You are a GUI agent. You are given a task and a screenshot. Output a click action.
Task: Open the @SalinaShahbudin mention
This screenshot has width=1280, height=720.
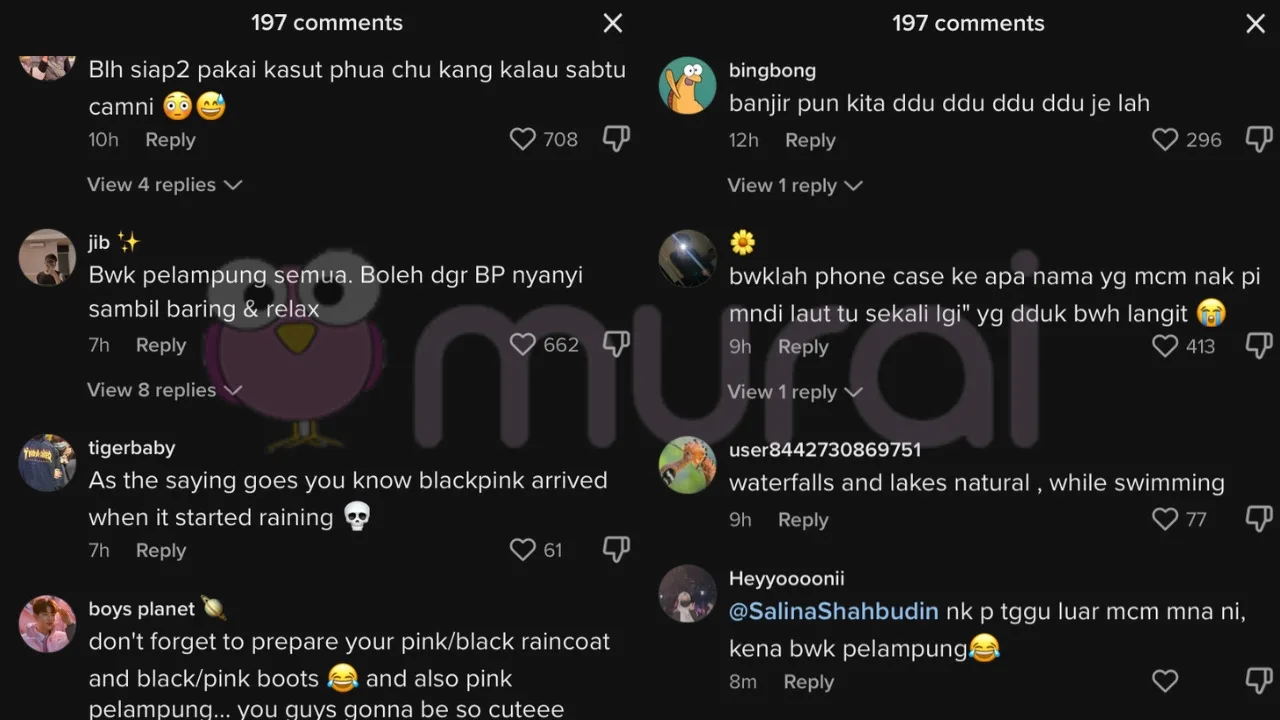[834, 611]
